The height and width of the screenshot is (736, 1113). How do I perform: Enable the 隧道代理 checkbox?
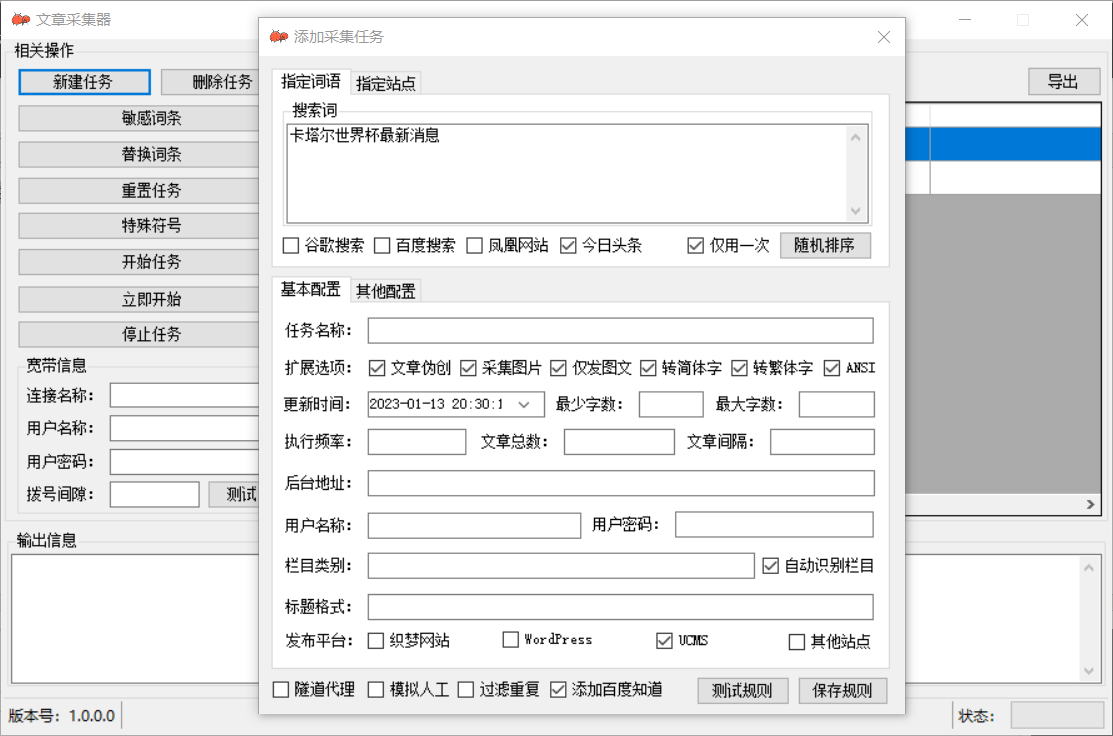(281, 690)
